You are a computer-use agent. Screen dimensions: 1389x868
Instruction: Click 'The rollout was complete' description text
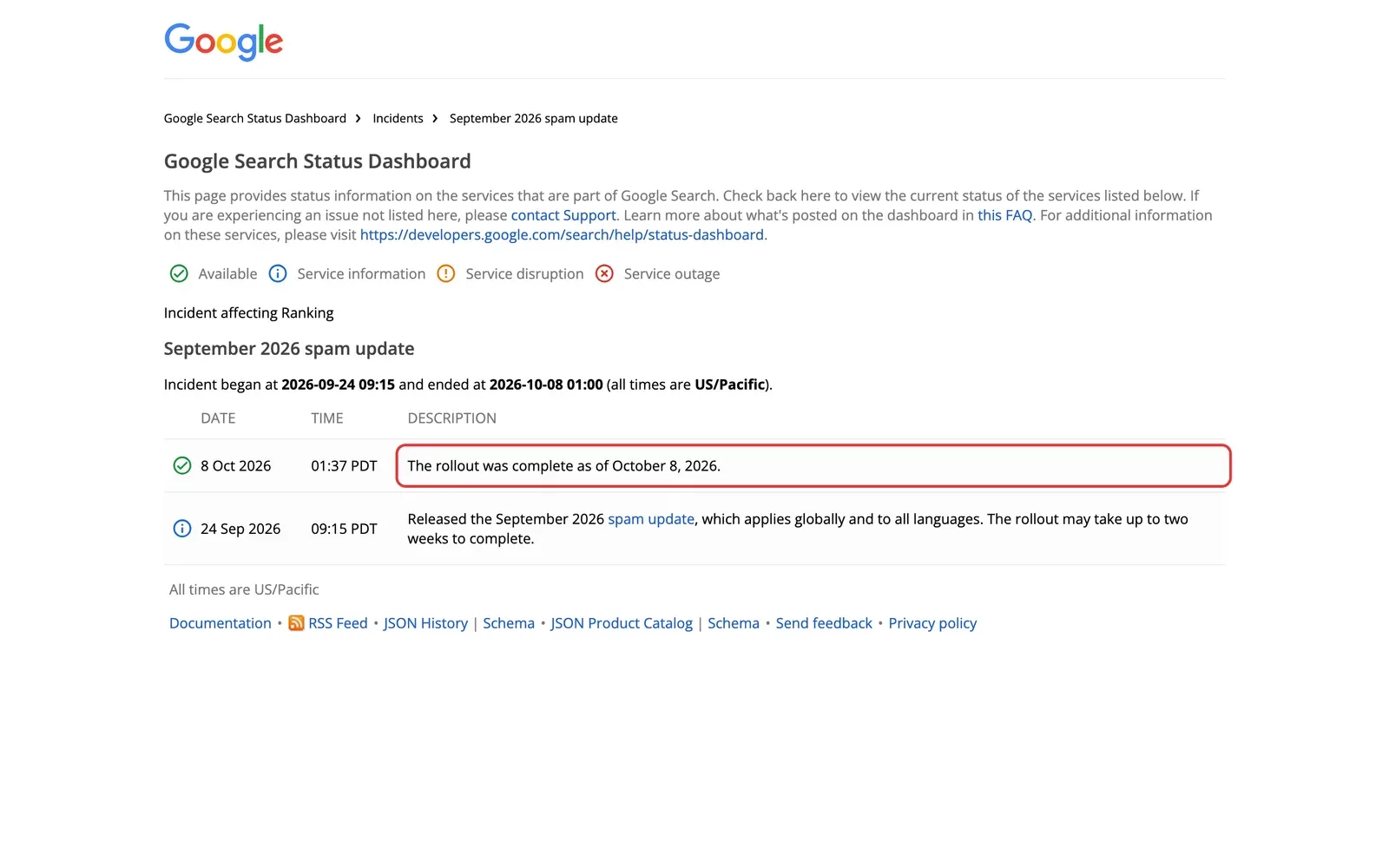point(564,465)
